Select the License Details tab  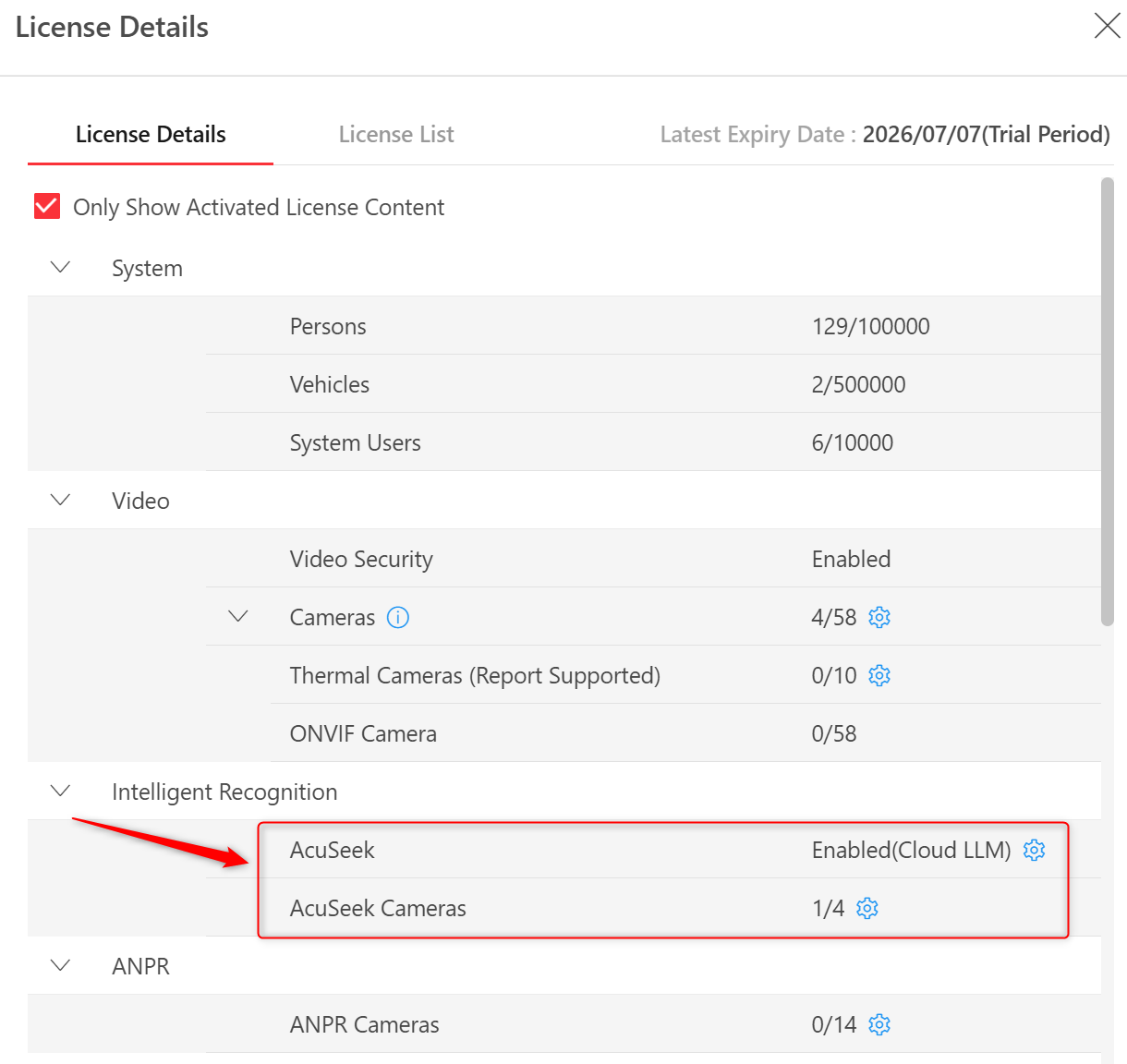[x=151, y=135]
